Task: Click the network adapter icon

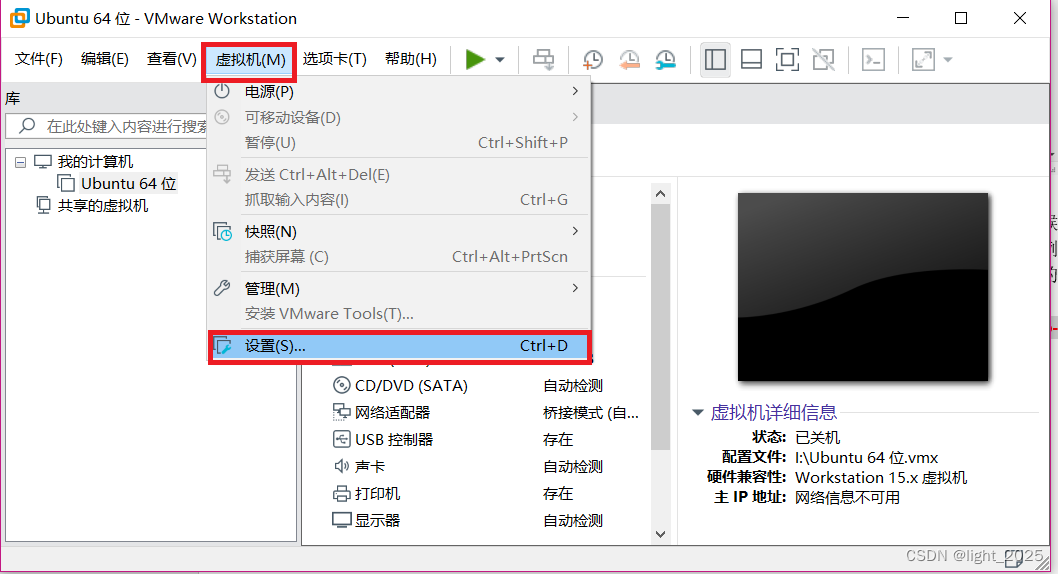Action: click(341, 412)
